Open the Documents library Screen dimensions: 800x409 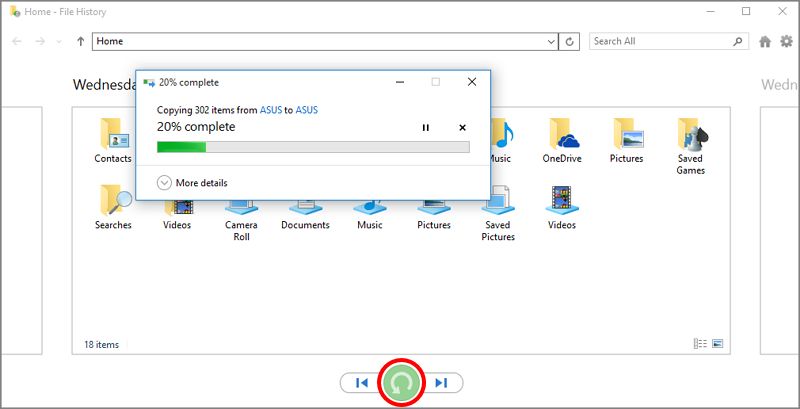pyautogui.click(x=305, y=215)
